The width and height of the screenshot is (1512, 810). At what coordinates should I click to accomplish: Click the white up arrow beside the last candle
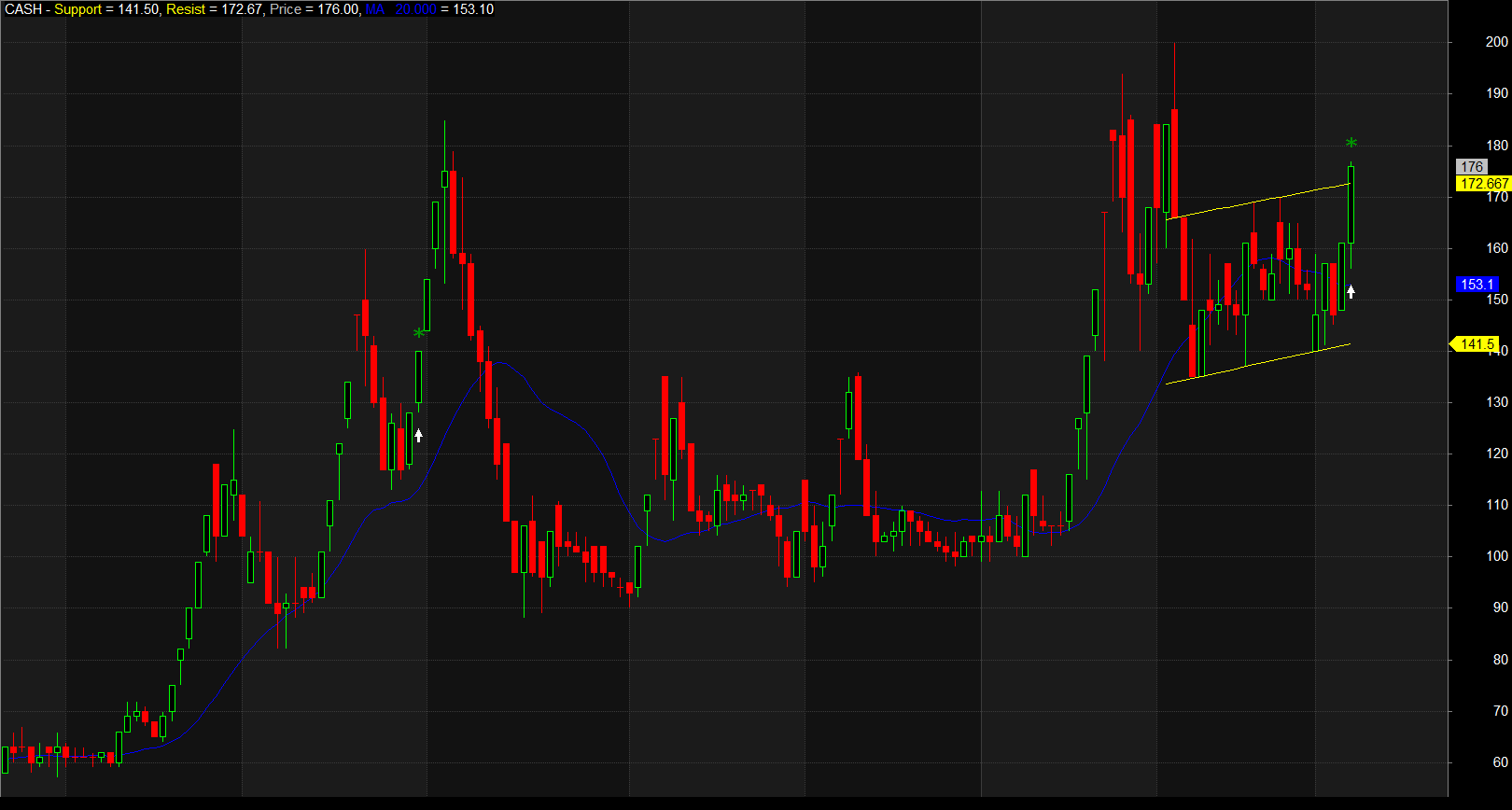(1351, 291)
